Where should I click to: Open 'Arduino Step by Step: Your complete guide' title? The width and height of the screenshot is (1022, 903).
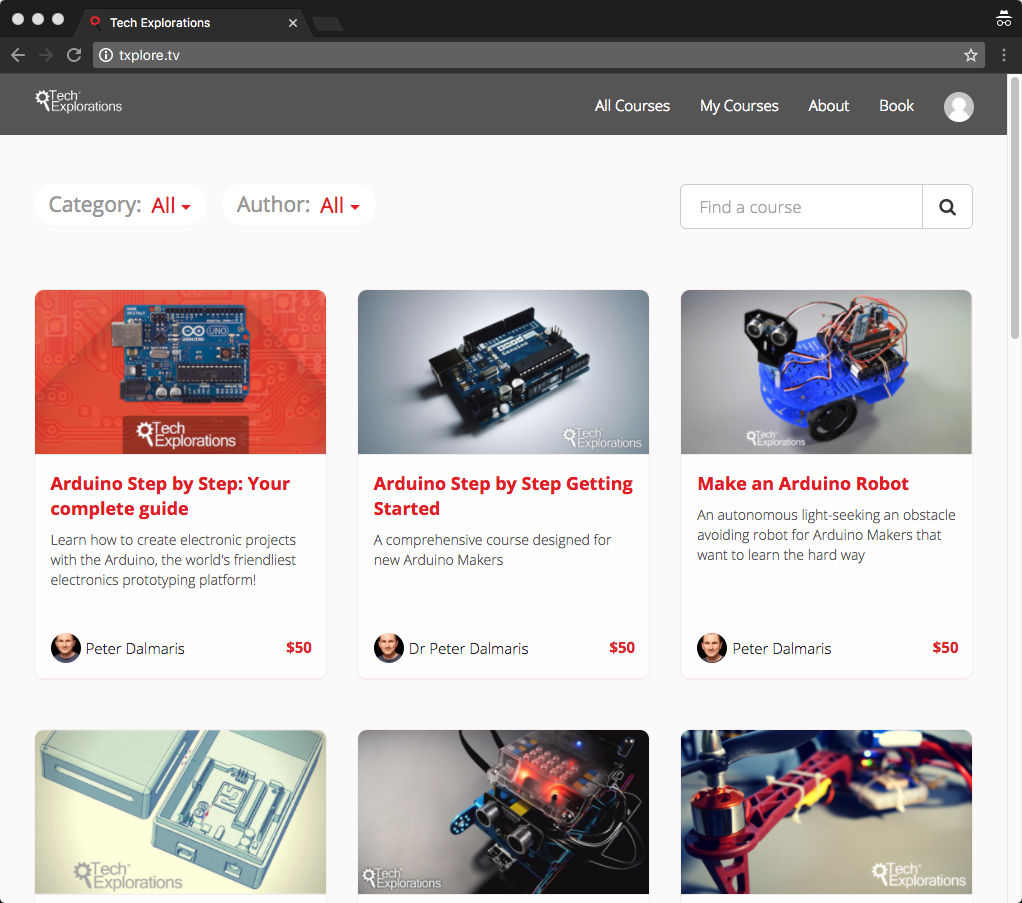[x=170, y=496]
